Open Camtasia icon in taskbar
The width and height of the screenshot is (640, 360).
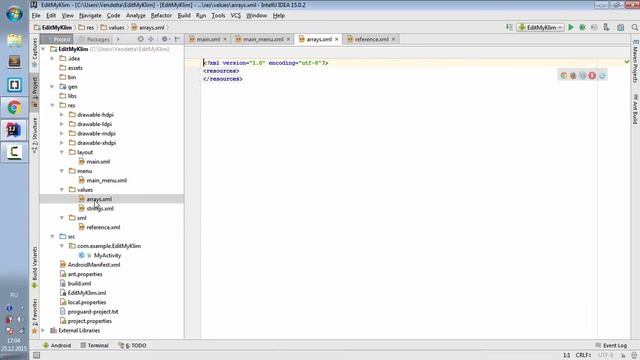(x=14, y=152)
